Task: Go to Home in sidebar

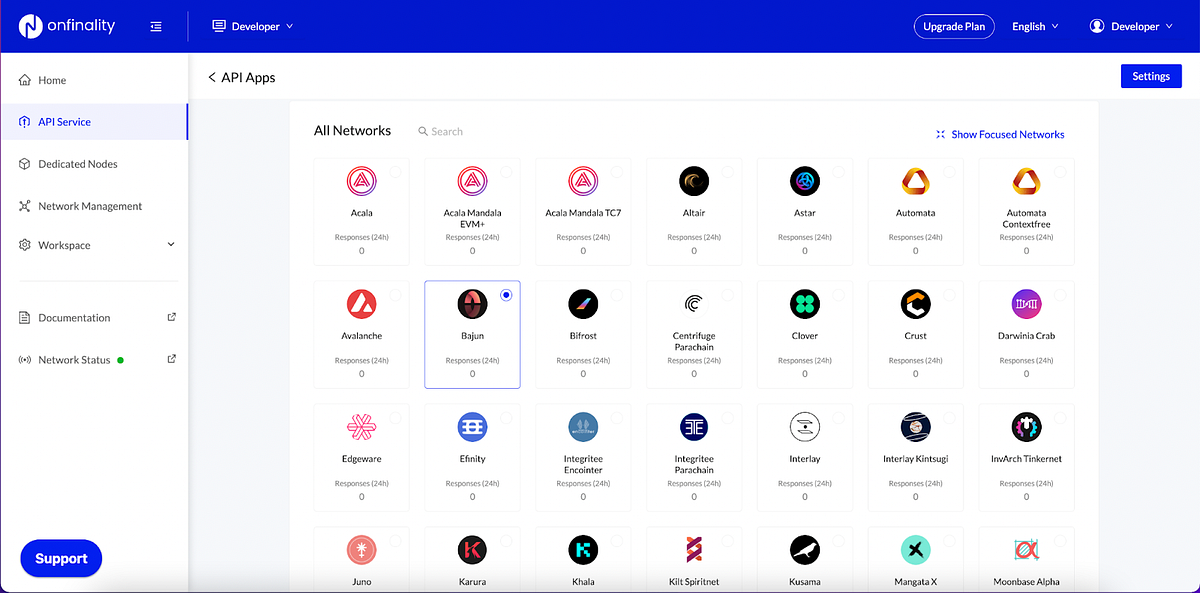Action: click(x=94, y=80)
